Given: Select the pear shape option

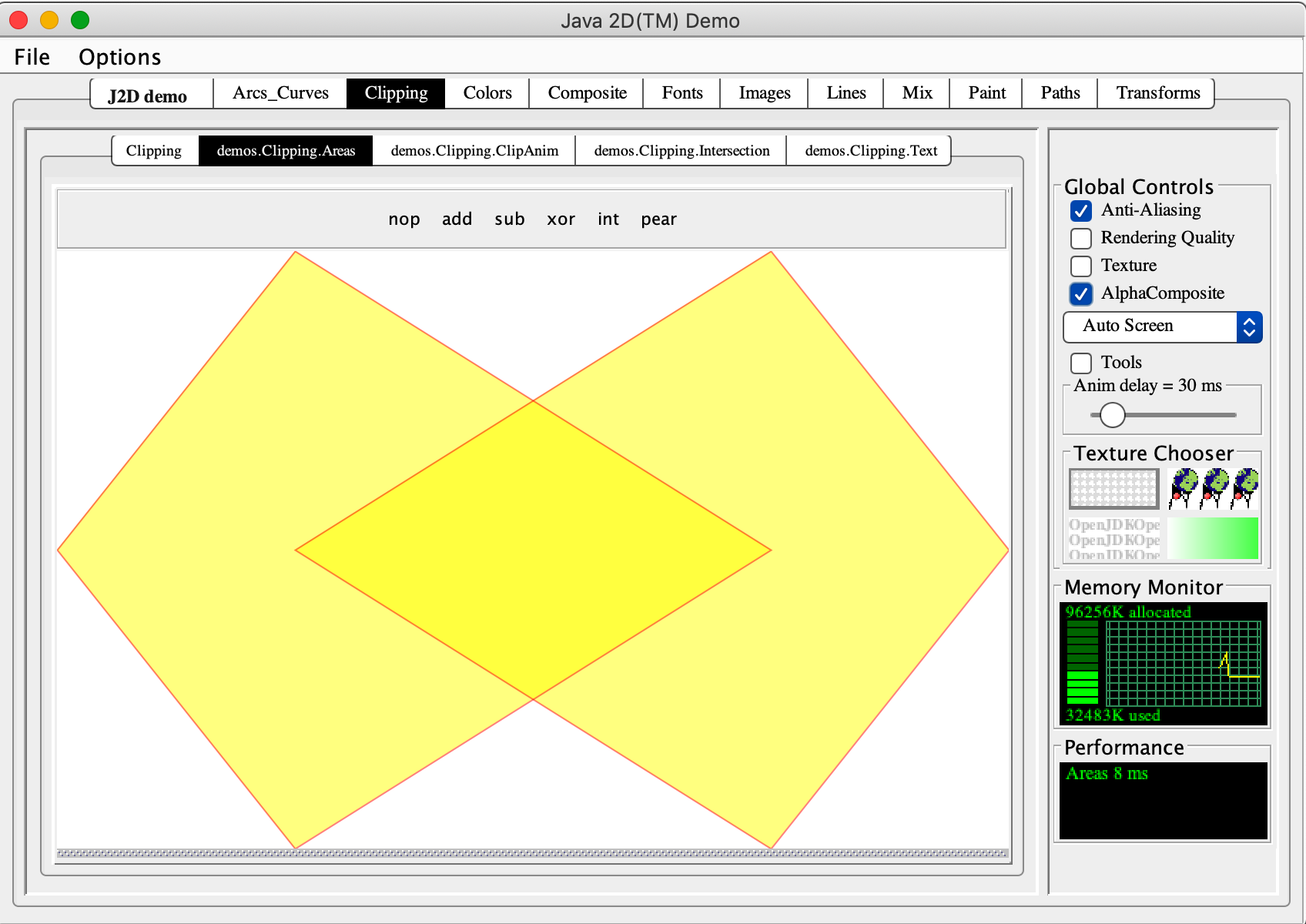Looking at the screenshot, I should coord(658,219).
